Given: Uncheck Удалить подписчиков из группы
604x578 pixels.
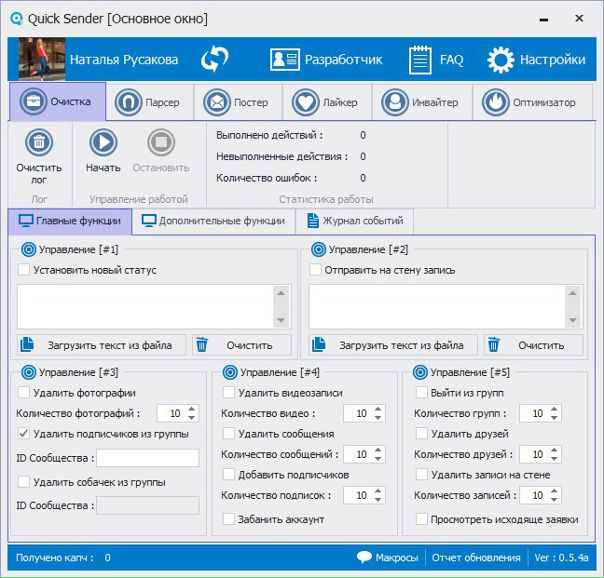Looking at the screenshot, I should coord(24,434).
